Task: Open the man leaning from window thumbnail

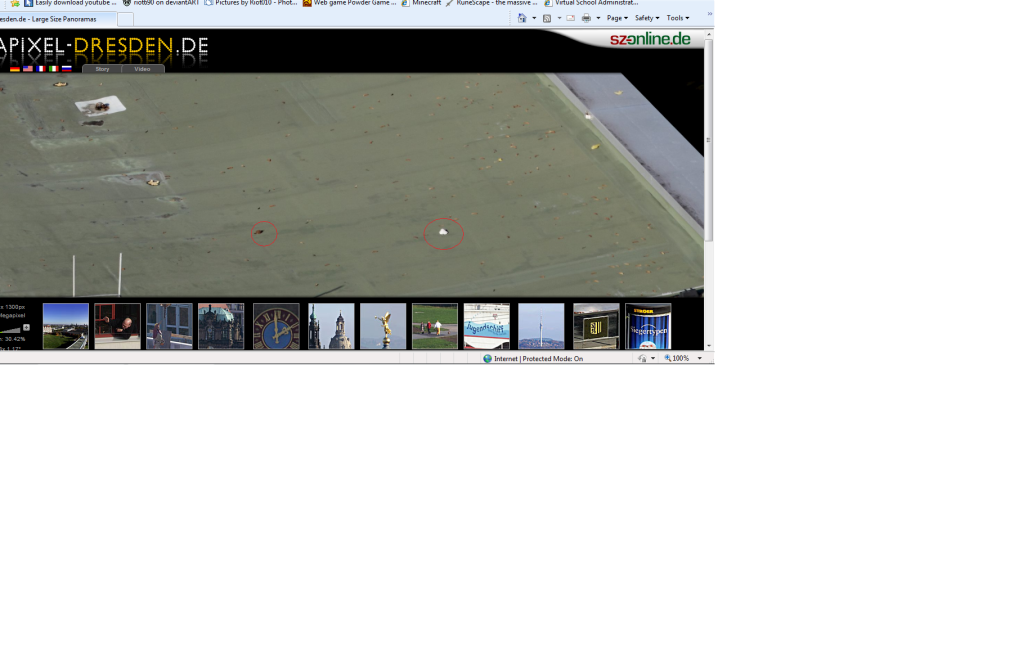Action: coord(117,326)
